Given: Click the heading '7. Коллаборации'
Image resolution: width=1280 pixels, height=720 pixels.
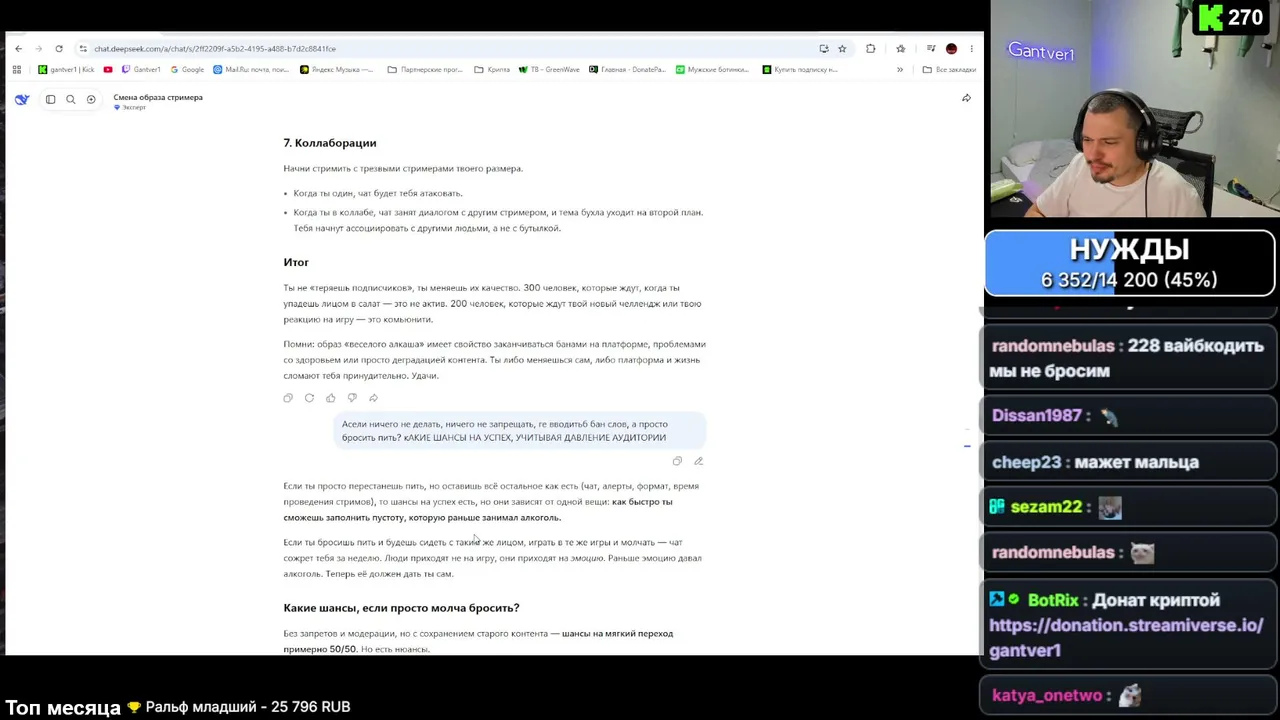Looking at the screenshot, I should [x=330, y=143].
